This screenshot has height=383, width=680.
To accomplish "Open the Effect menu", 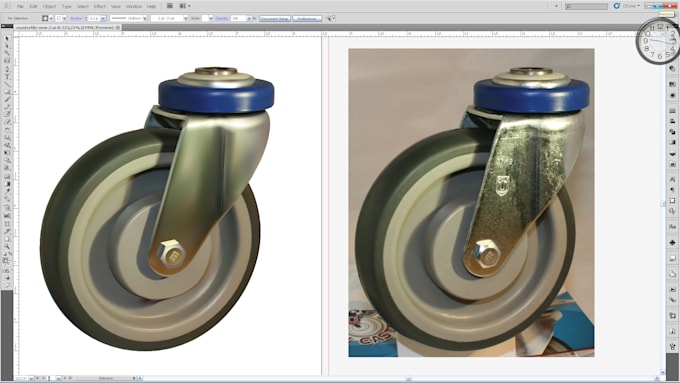I will coord(100,6).
